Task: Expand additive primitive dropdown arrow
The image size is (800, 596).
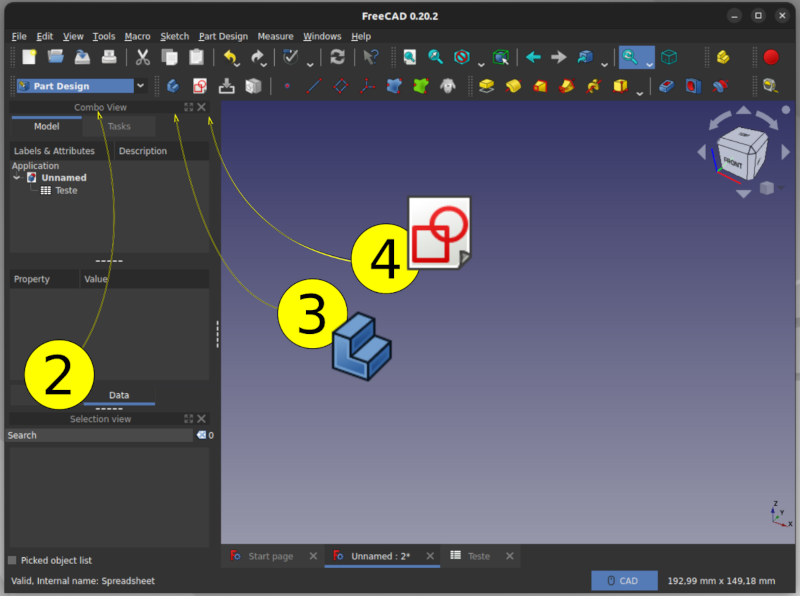Action: pos(640,93)
